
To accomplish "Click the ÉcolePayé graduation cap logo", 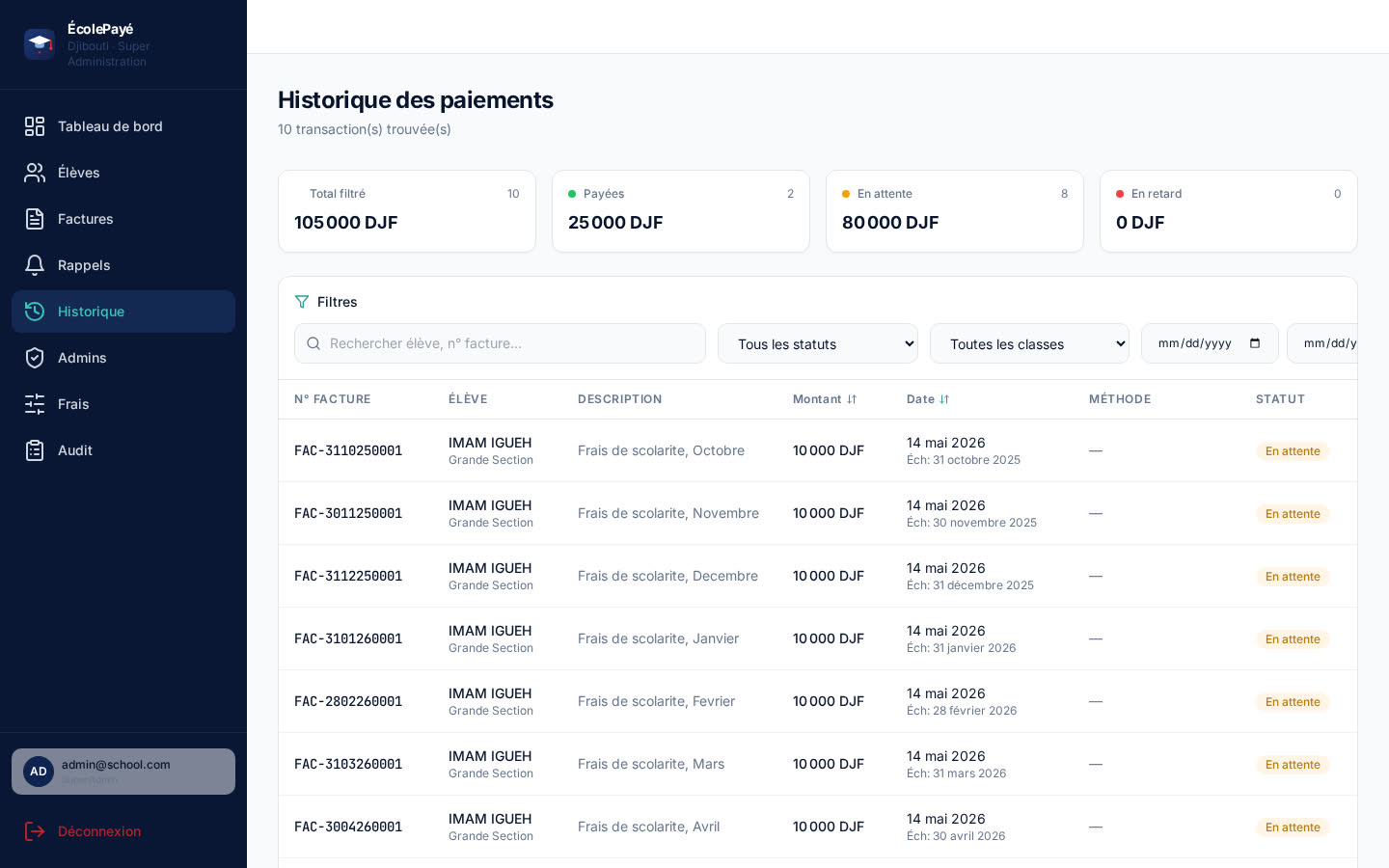I will (40, 44).
